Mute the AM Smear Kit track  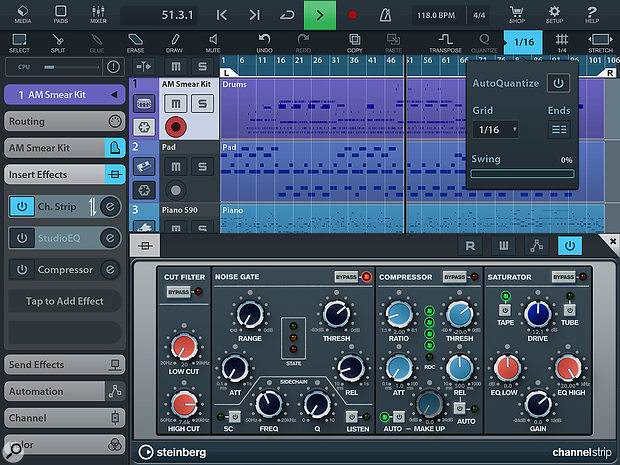coord(176,104)
